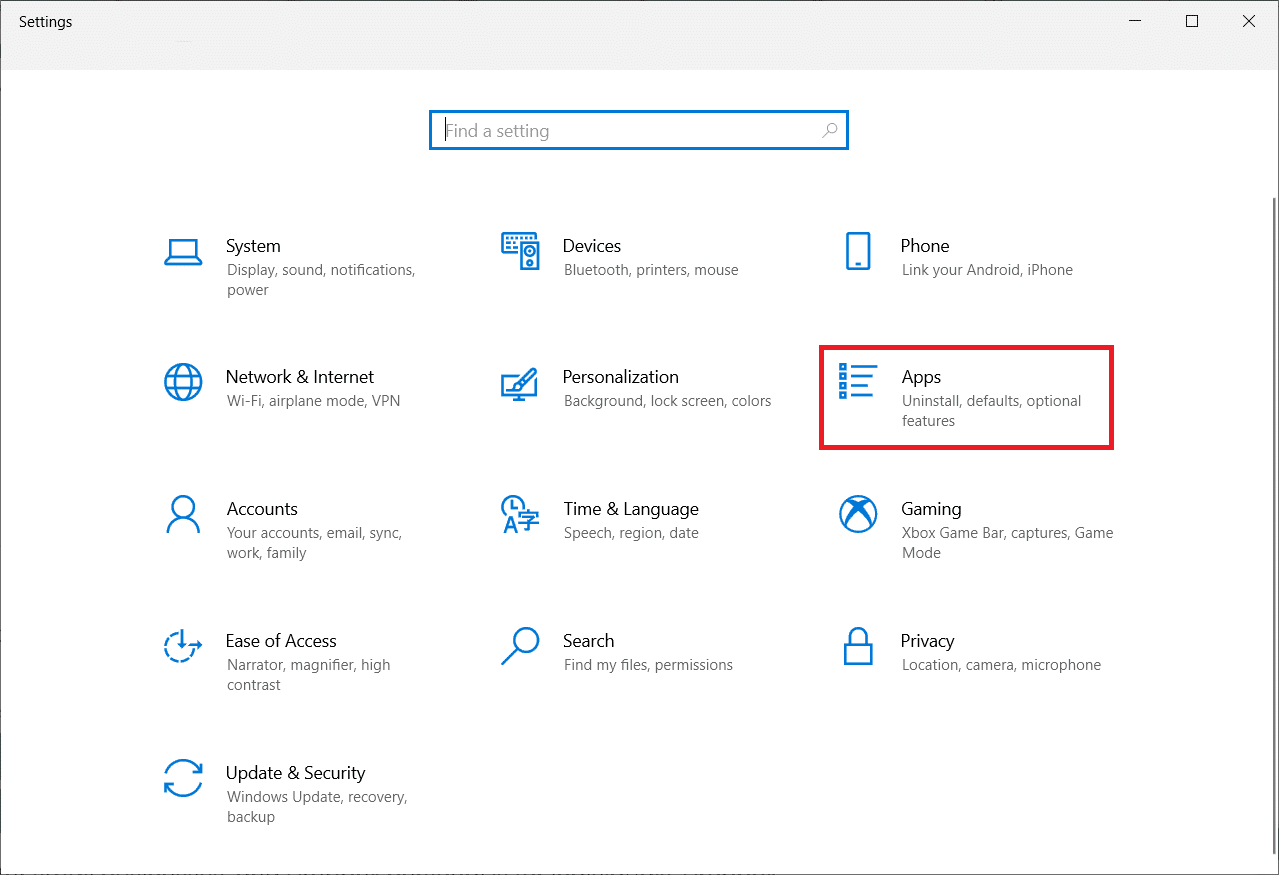
Task: Click 'Background, lock screen, colors' description
Action: point(668,401)
